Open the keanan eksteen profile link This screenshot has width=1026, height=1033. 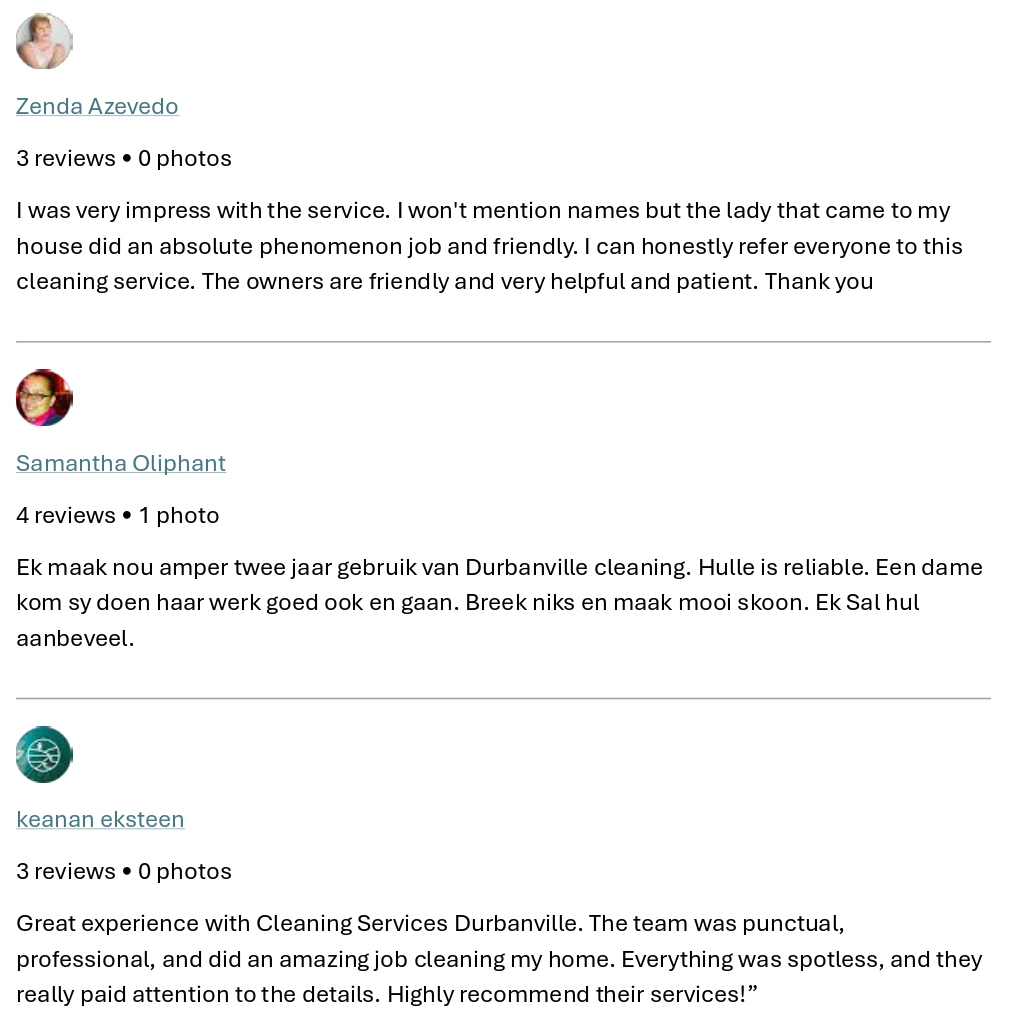(x=100, y=819)
